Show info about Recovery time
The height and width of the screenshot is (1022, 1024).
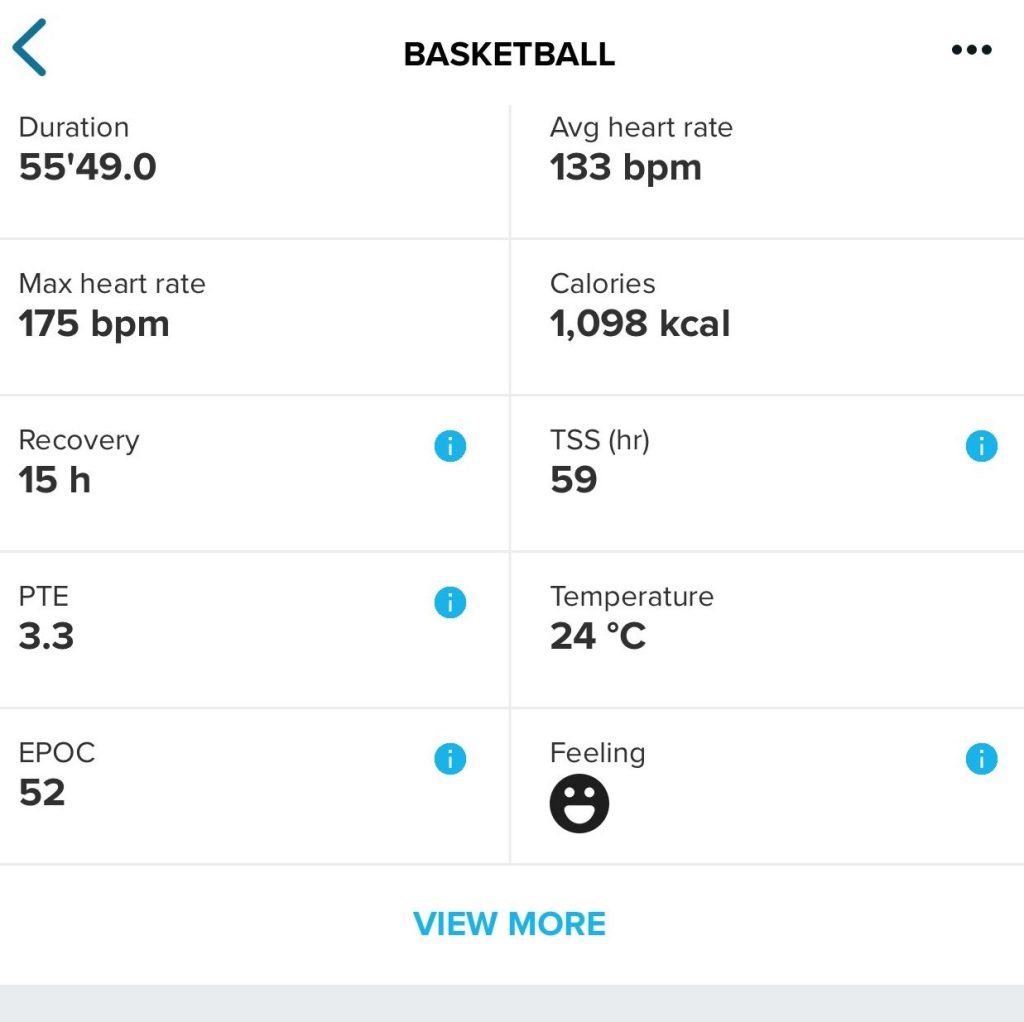point(450,447)
